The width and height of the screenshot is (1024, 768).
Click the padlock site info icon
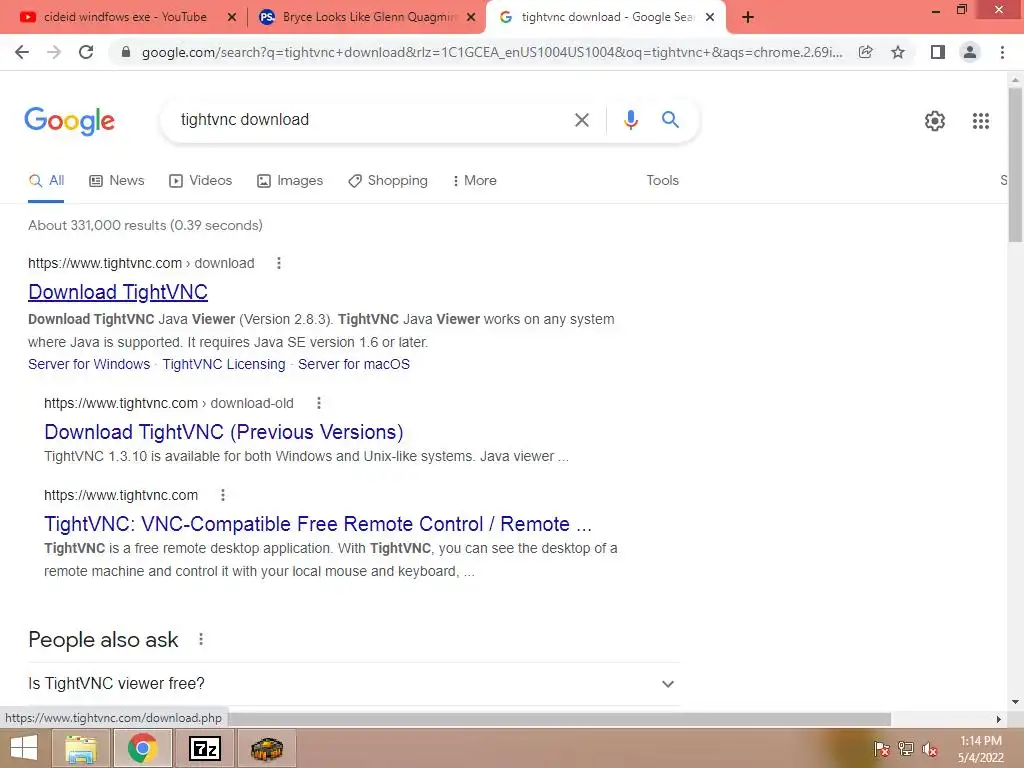[x=126, y=52]
